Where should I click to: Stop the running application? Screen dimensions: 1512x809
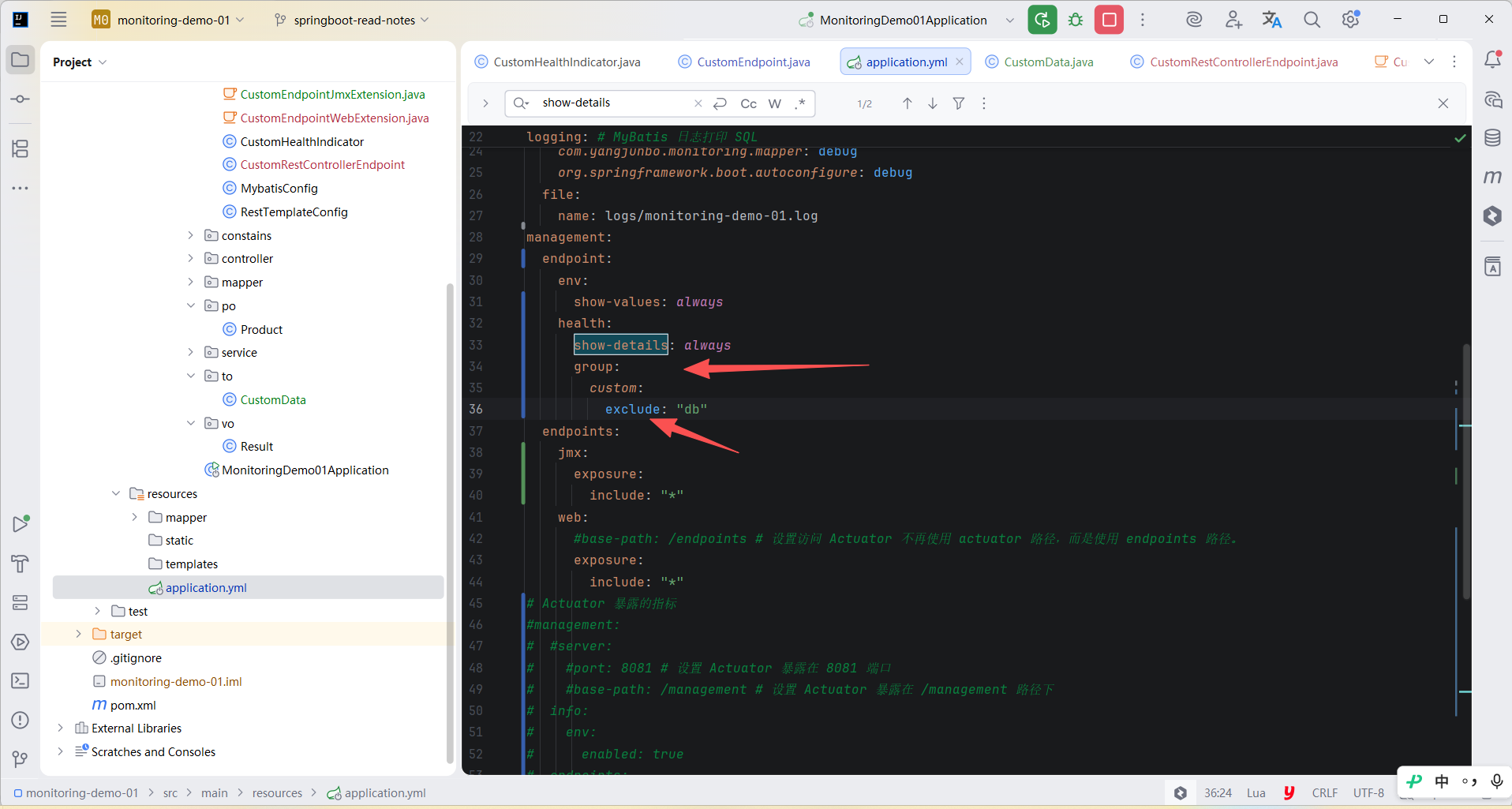[1109, 20]
